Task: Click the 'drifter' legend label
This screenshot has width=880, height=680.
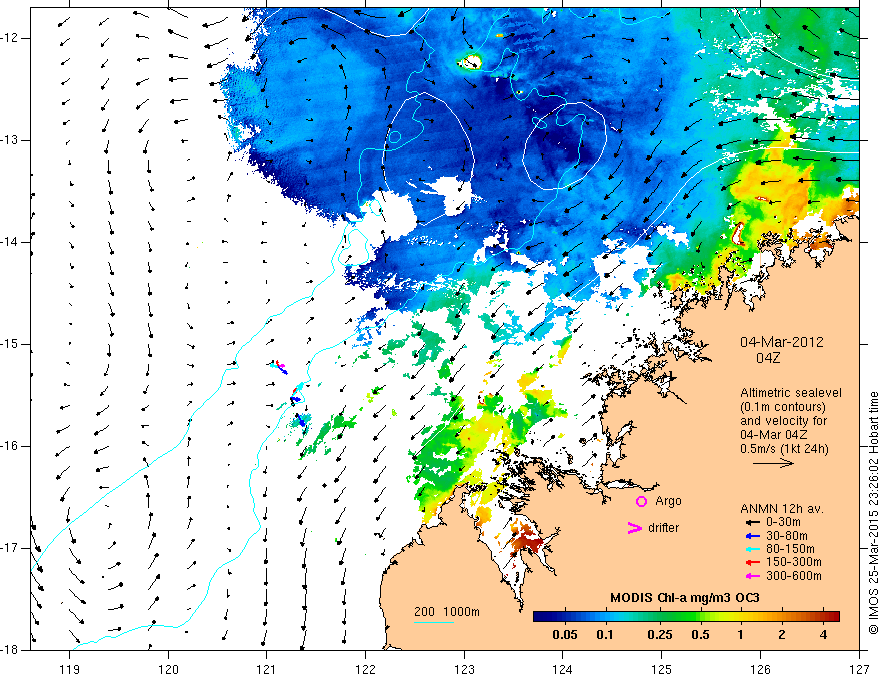Action: [663, 528]
